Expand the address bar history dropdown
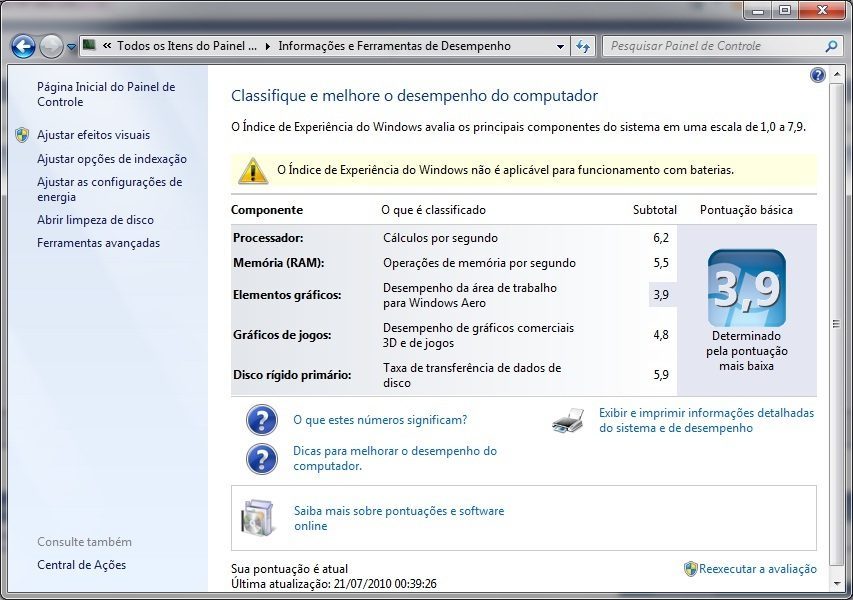The height and width of the screenshot is (600, 853). click(560, 47)
